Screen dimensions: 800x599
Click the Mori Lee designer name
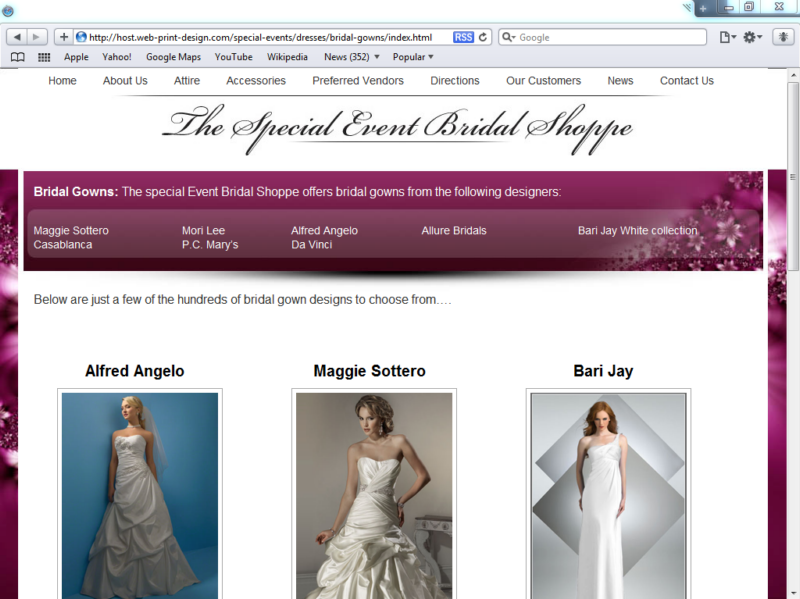click(204, 231)
